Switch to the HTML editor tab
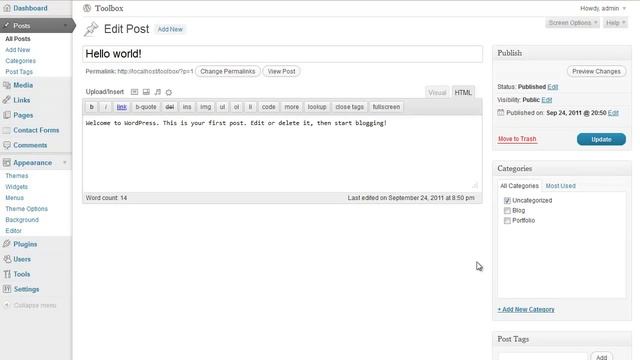Image resolution: width=640 pixels, height=360 pixels. (x=463, y=93)
